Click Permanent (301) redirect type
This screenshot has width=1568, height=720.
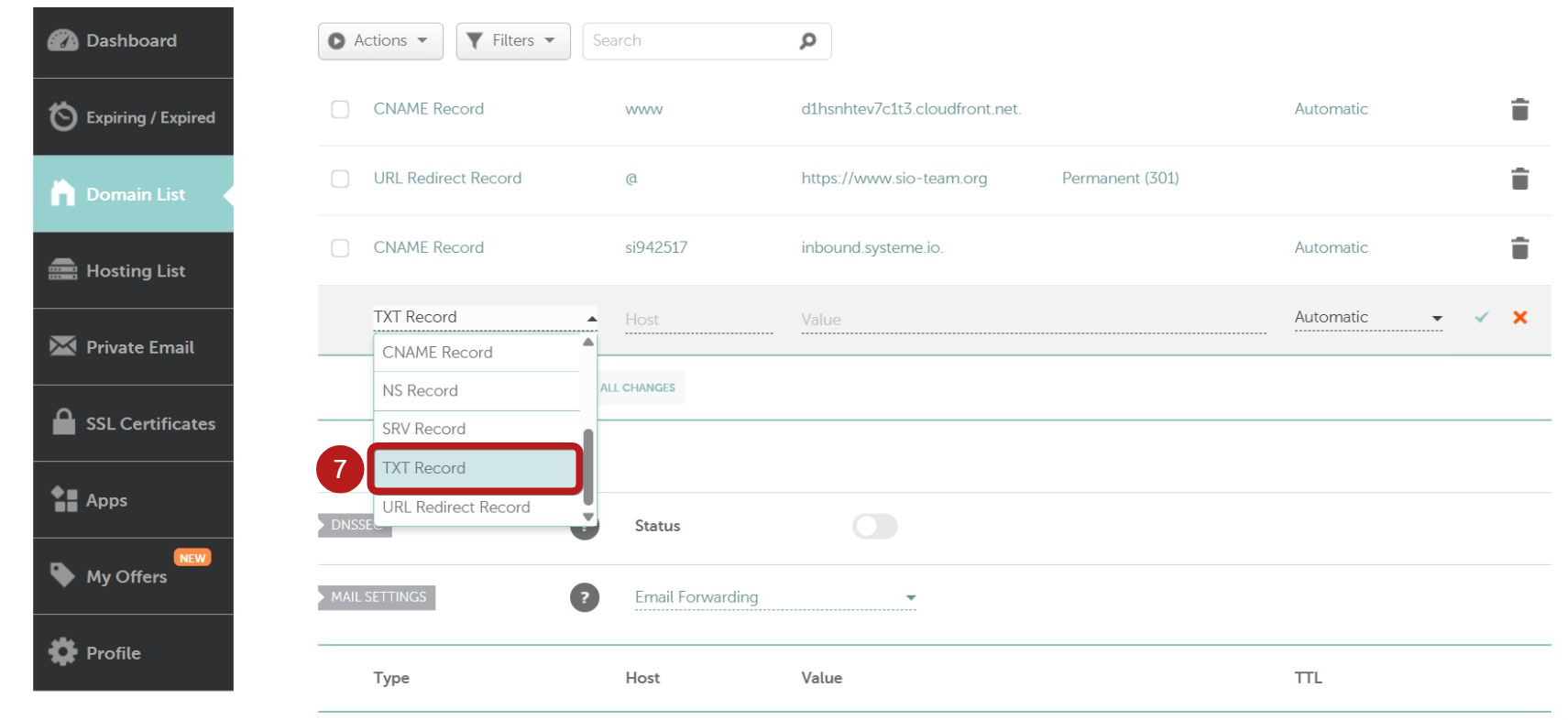click(x=1120, y=179)
